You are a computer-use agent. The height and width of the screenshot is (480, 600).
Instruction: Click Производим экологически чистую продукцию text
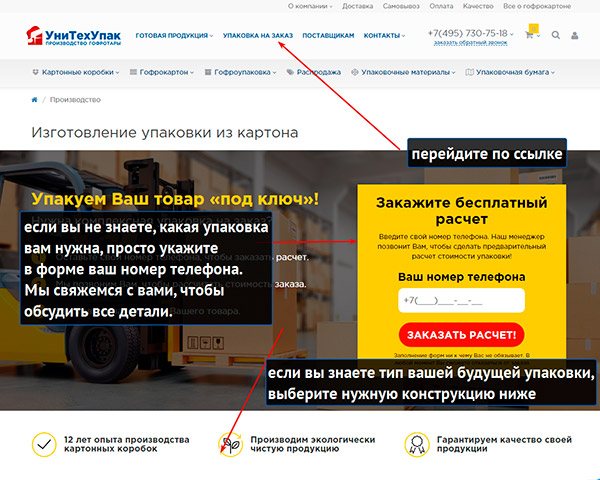(x=313, y=444)
